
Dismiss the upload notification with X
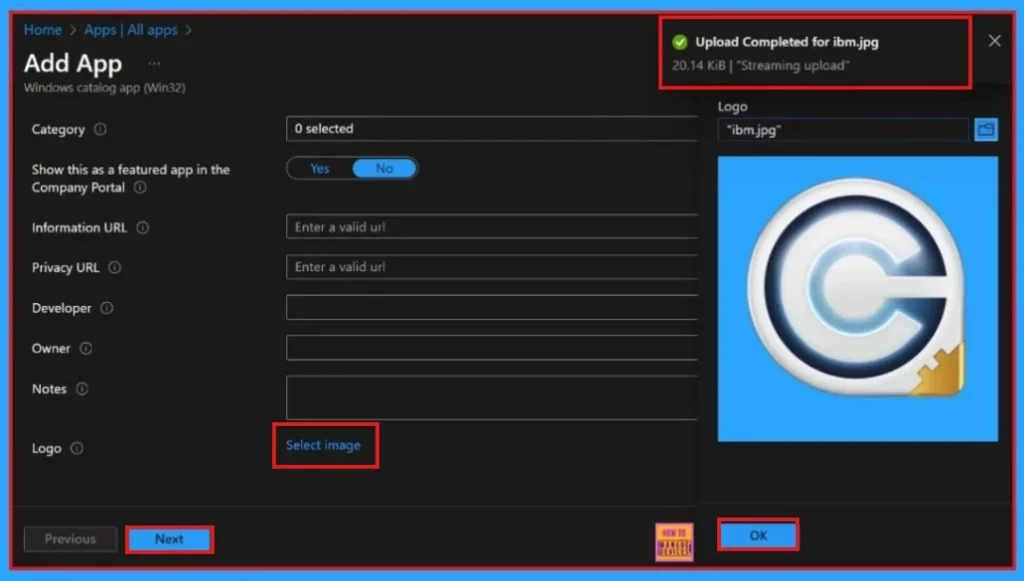(995, 41)
